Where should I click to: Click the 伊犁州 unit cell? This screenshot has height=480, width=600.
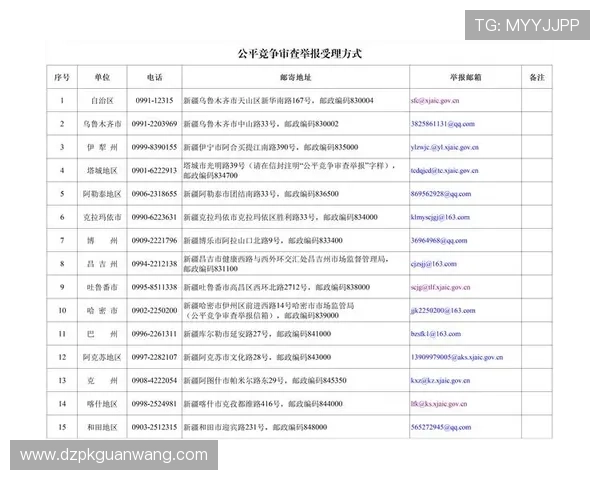click(x=102, y=147)
